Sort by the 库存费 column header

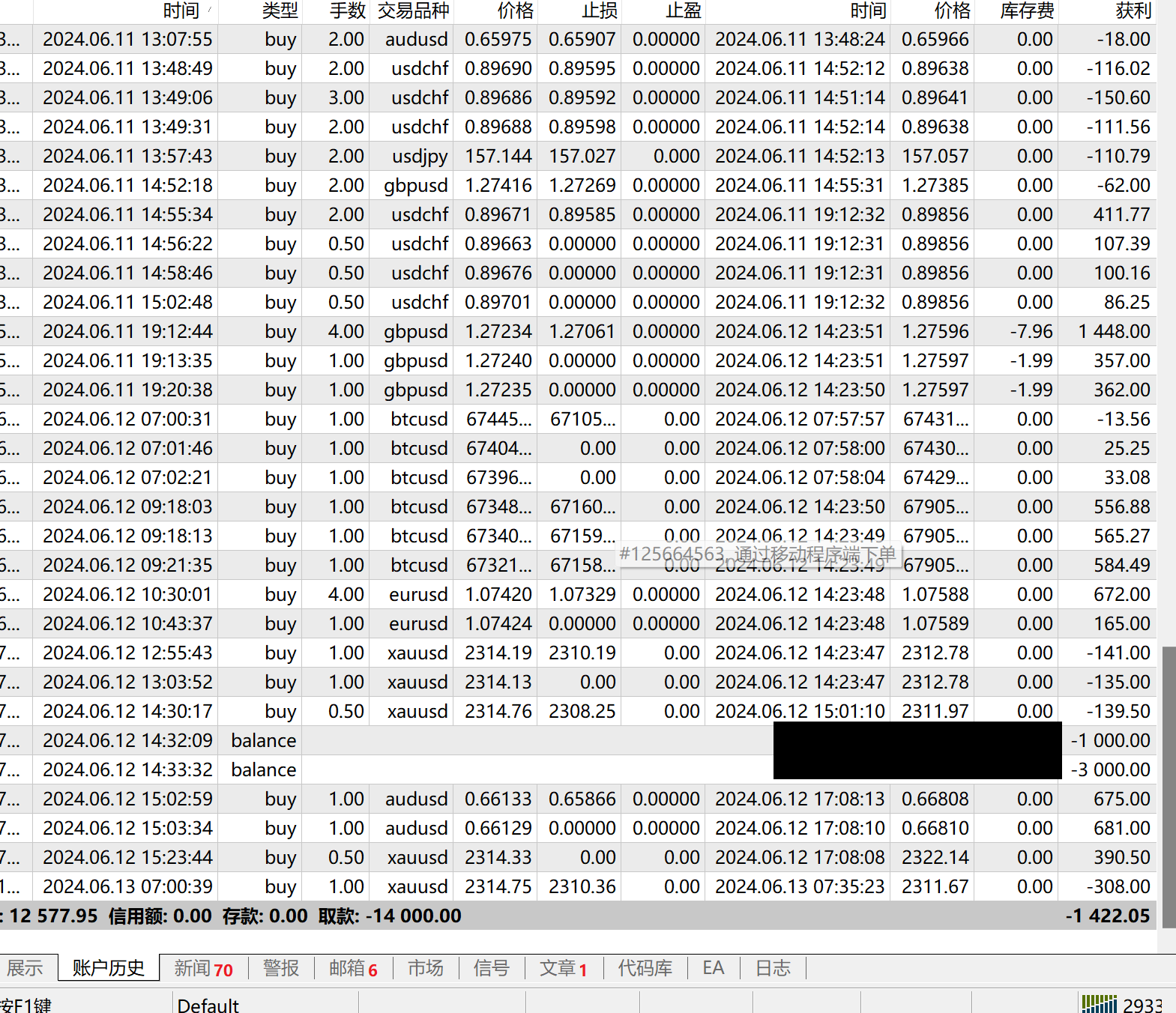coord(1016,11)
